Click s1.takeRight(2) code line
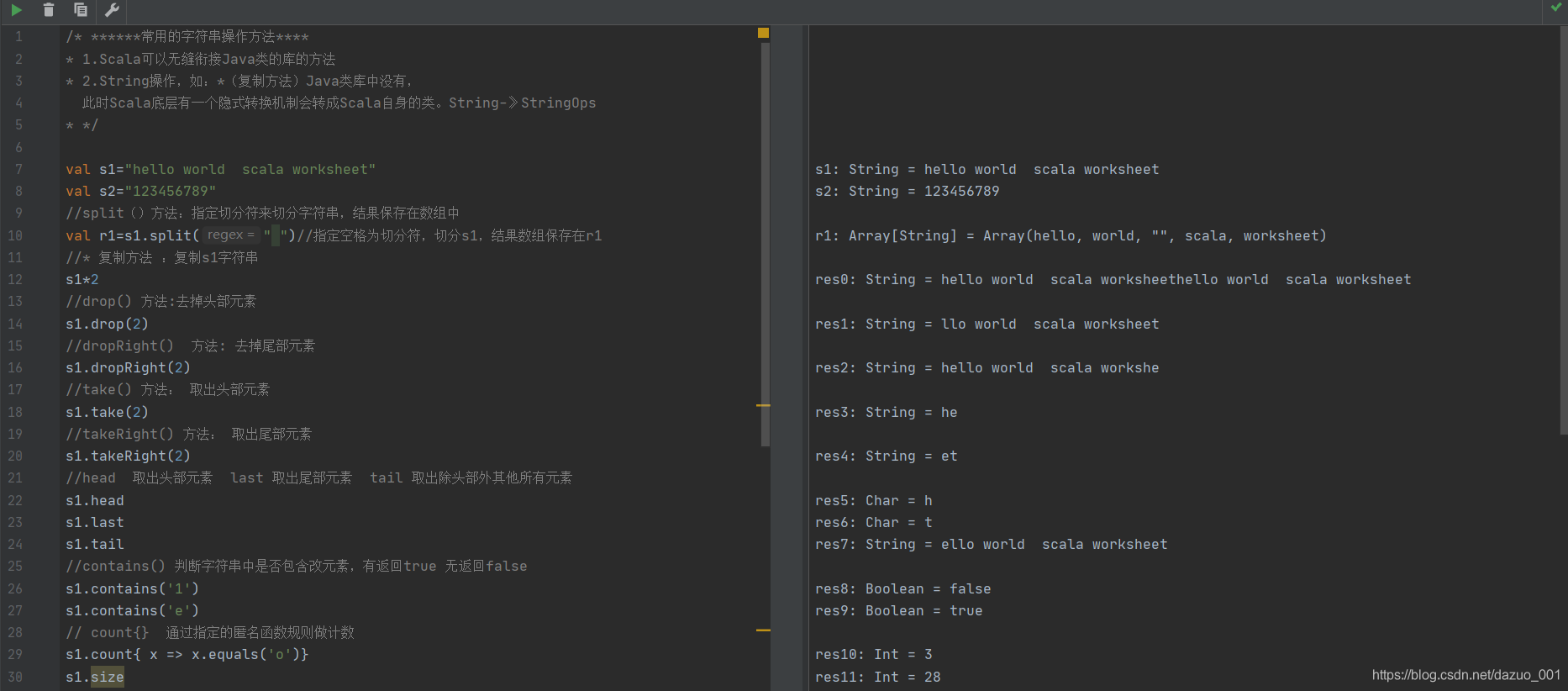The image size is (1568, 691). coord(128,456)
